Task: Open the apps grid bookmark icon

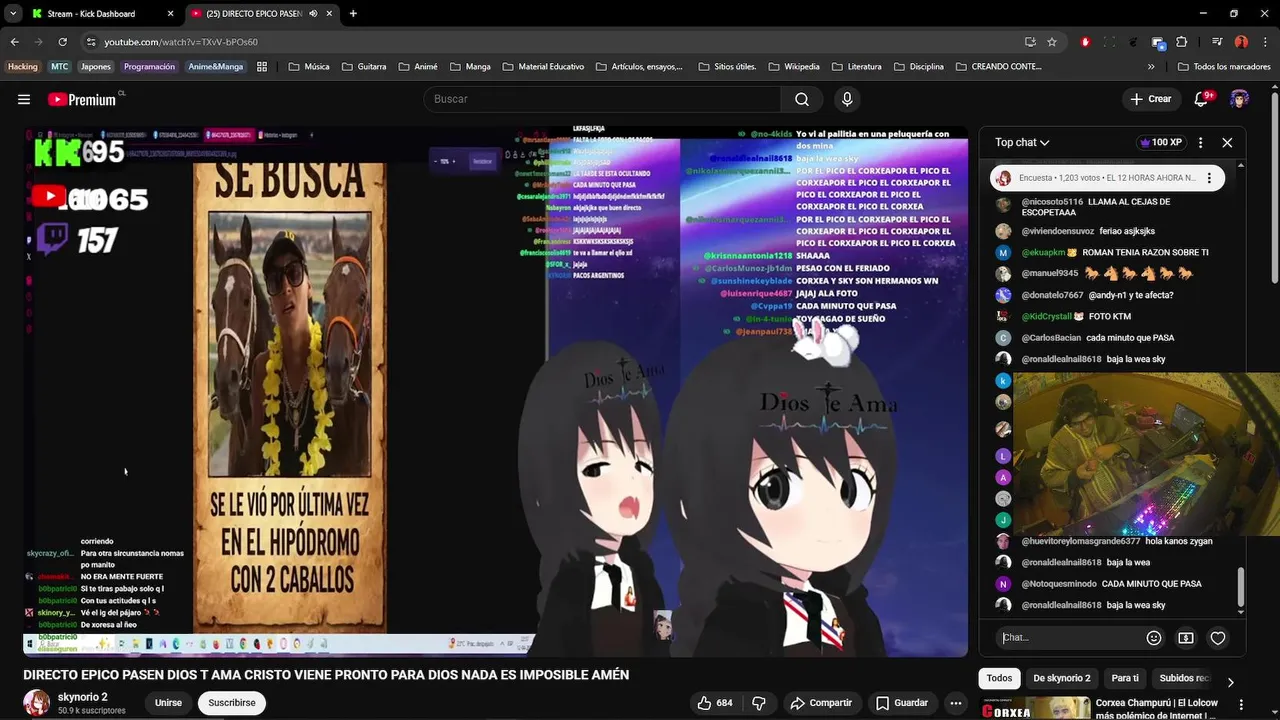Action: (x=262, y=67)
